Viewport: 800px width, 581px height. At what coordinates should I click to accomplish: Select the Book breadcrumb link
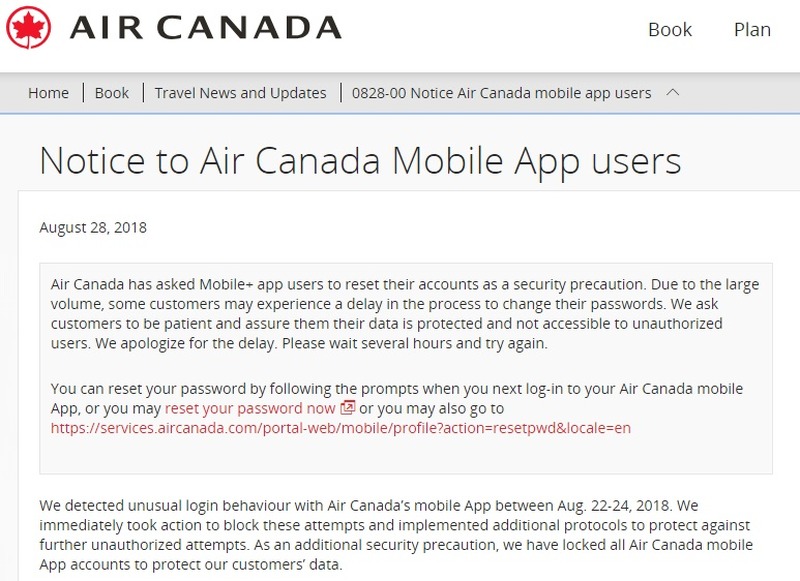(x=112, y=93)
